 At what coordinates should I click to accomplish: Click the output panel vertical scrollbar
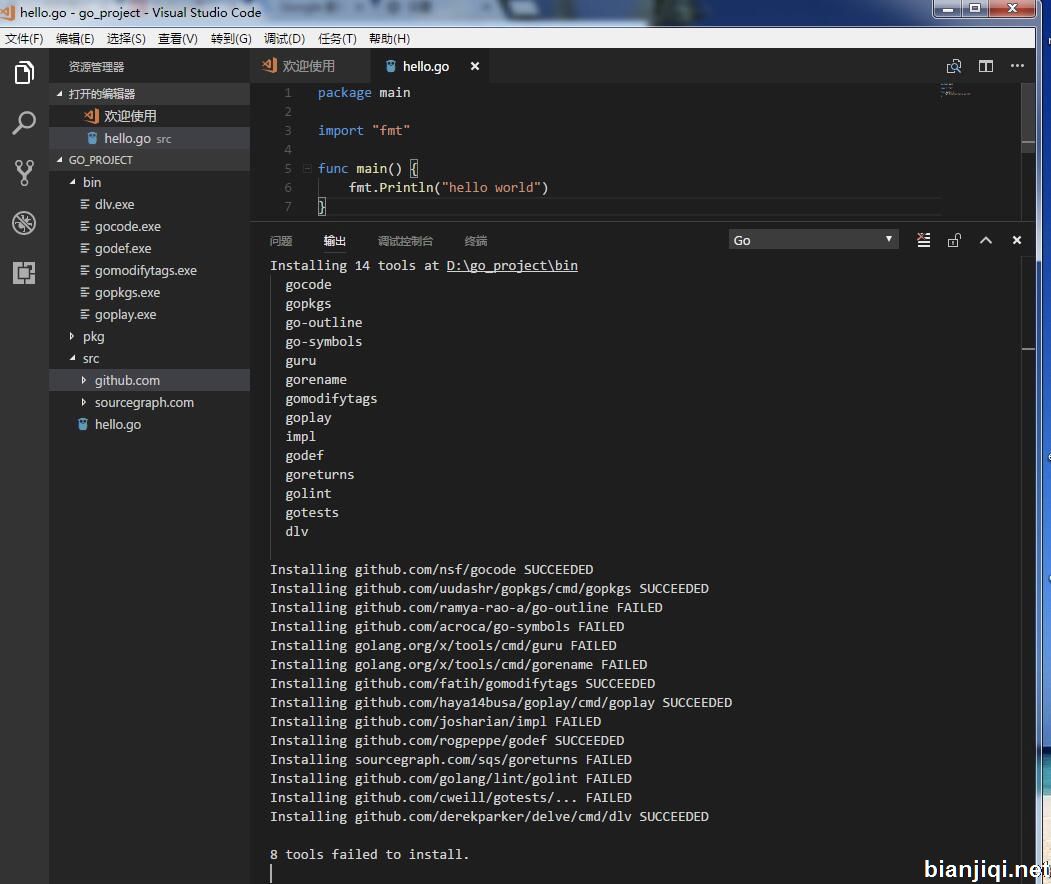coord(1028,570)
